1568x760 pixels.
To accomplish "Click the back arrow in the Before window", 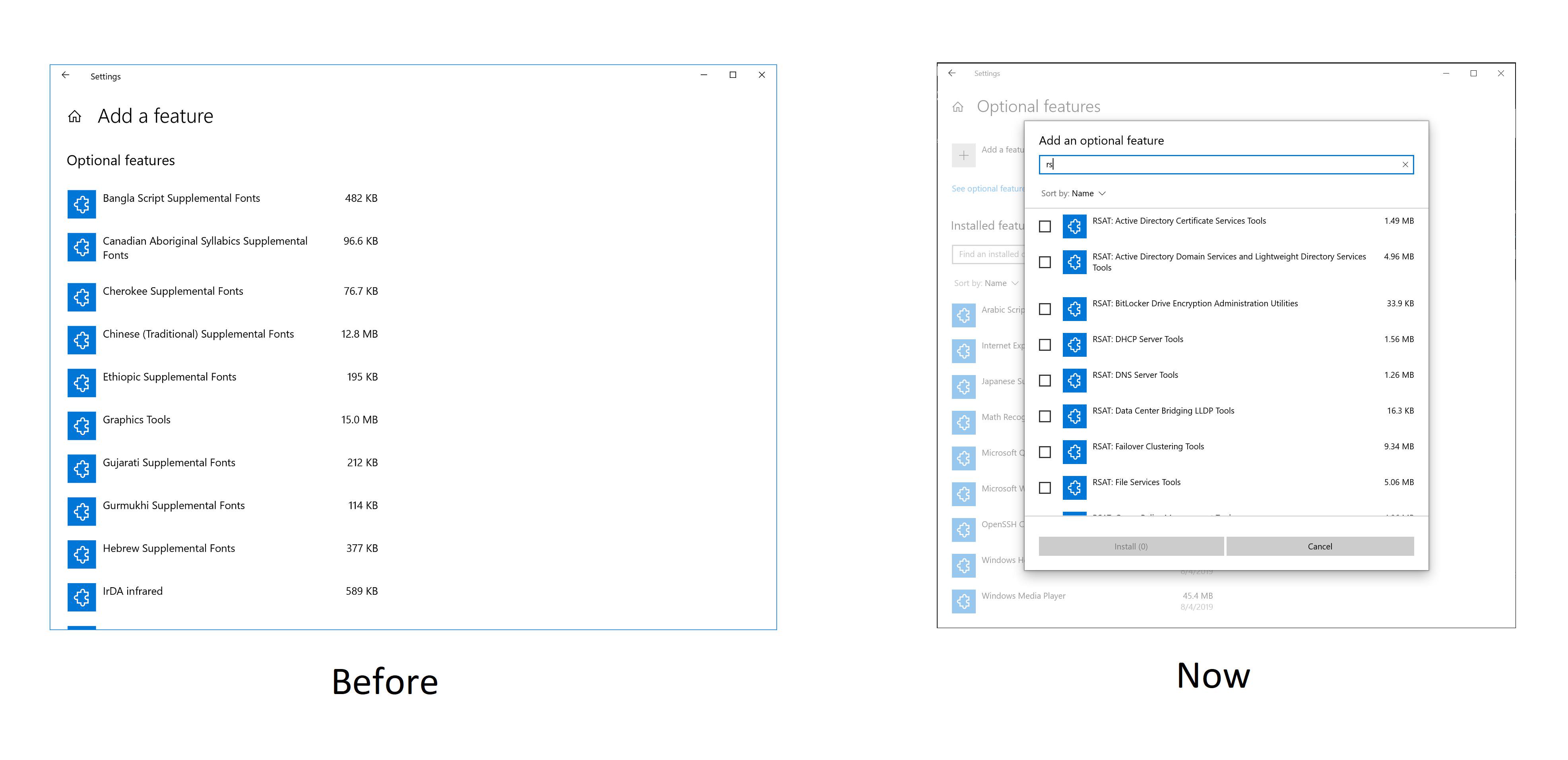I will point(66,75).
